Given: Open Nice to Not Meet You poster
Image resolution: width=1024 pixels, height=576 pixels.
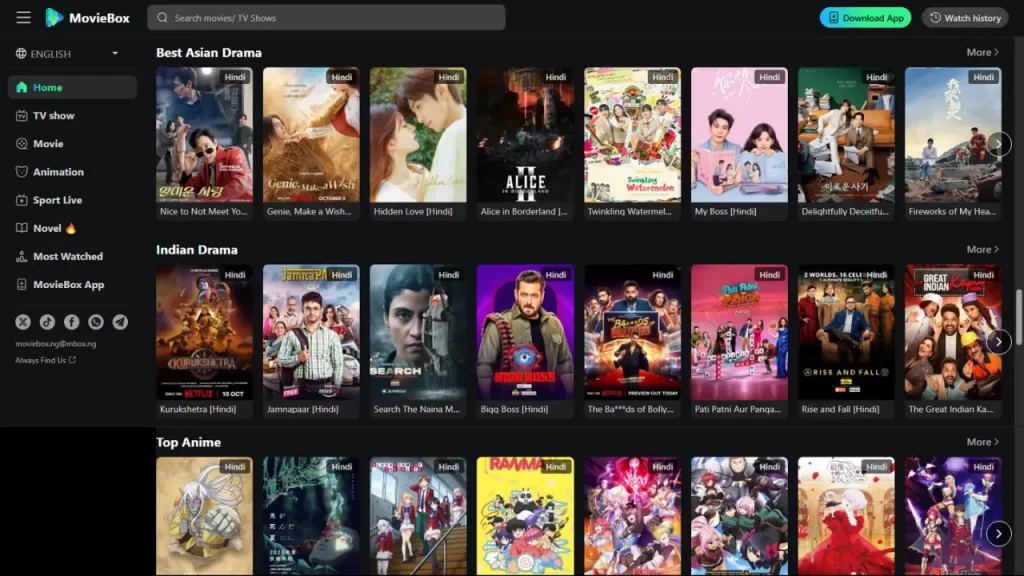Looking at the screenshot, I should tap(204, 135).
